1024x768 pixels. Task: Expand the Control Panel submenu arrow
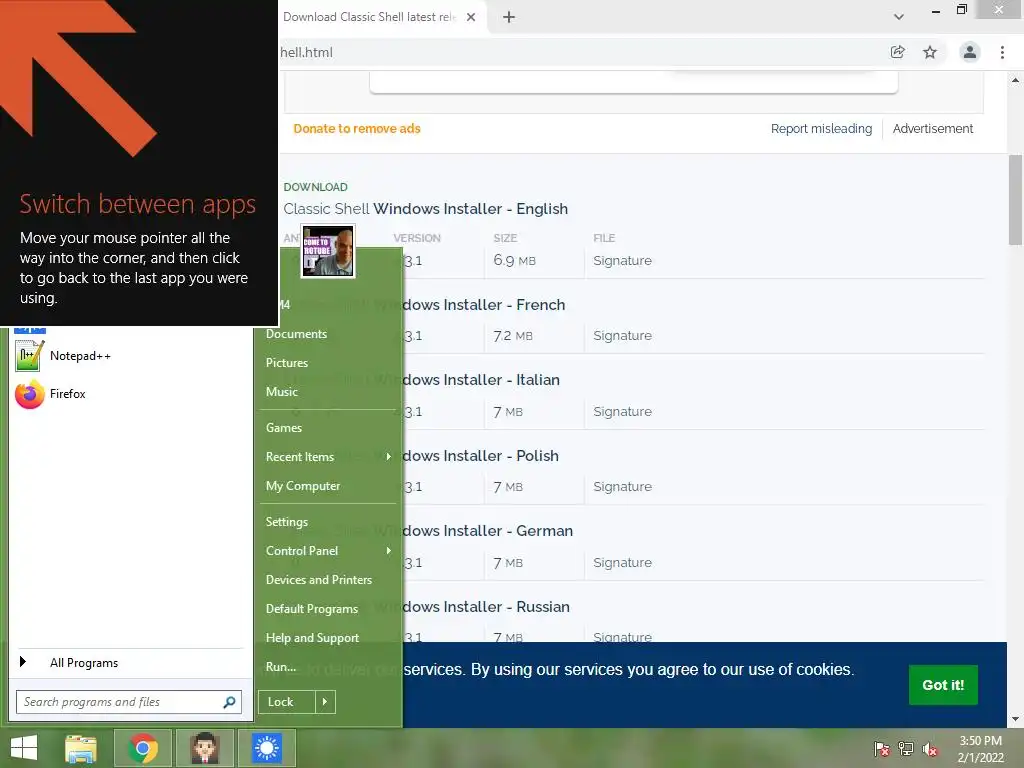[389, 551]
